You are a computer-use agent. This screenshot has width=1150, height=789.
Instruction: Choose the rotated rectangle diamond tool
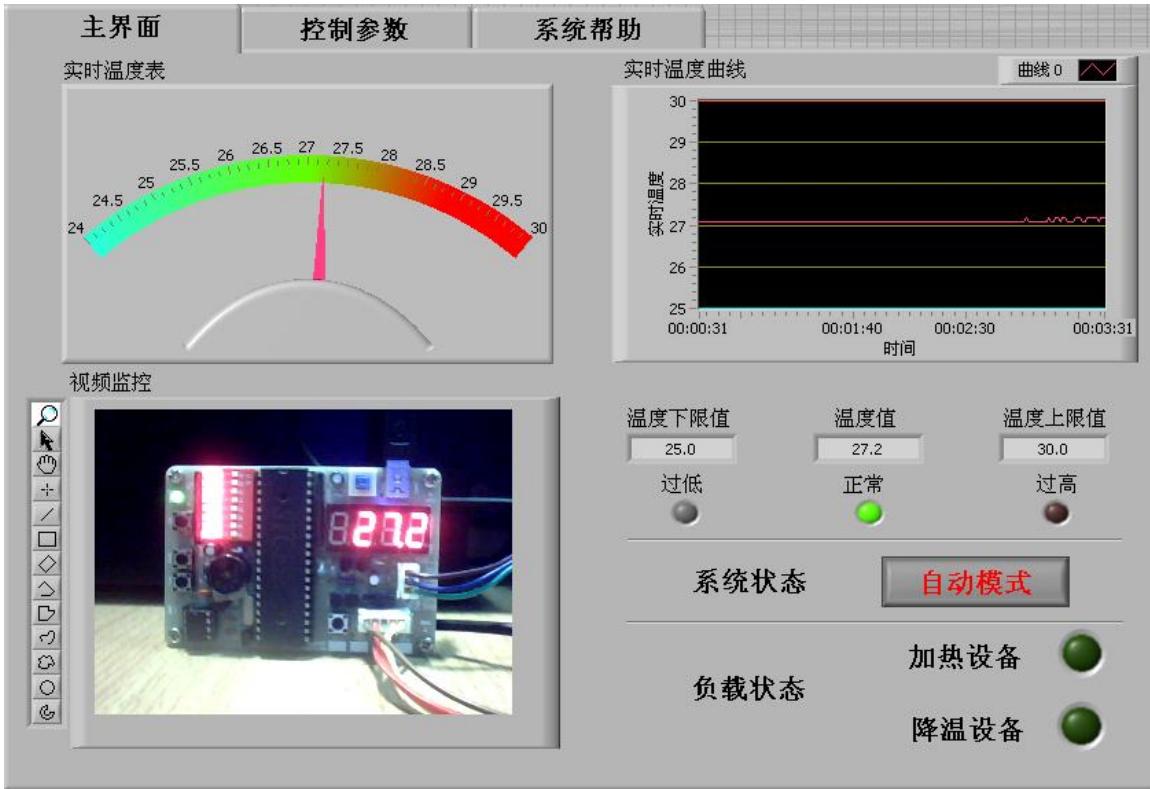pyautogui.click(x=47, y=563)
